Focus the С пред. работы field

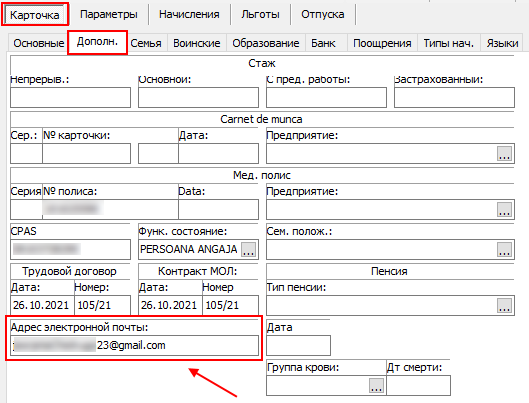coord(326,97)
